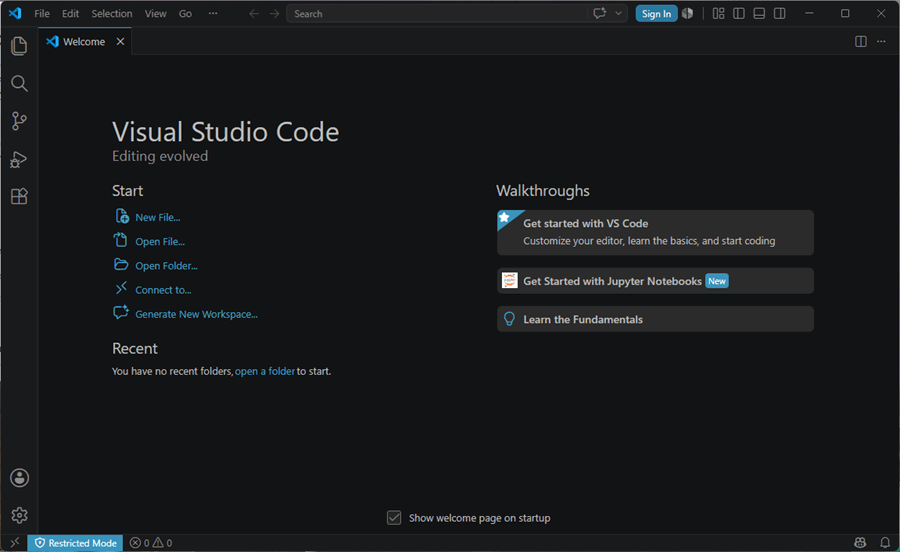
Task: Open the remote window indicator in status bar
Action: pos(14,543)
